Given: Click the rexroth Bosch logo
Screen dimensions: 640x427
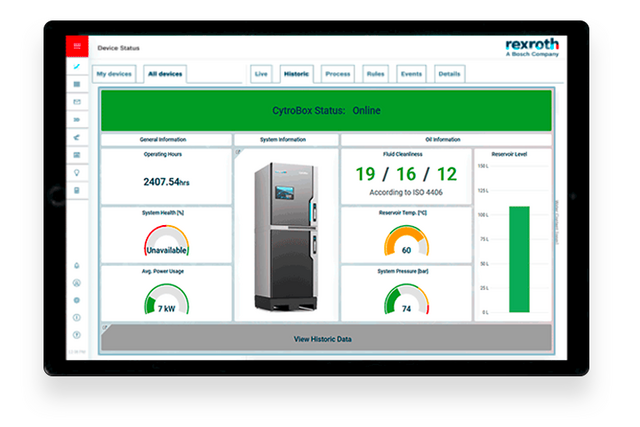Looking at the screenshot, I should (532, 47).
